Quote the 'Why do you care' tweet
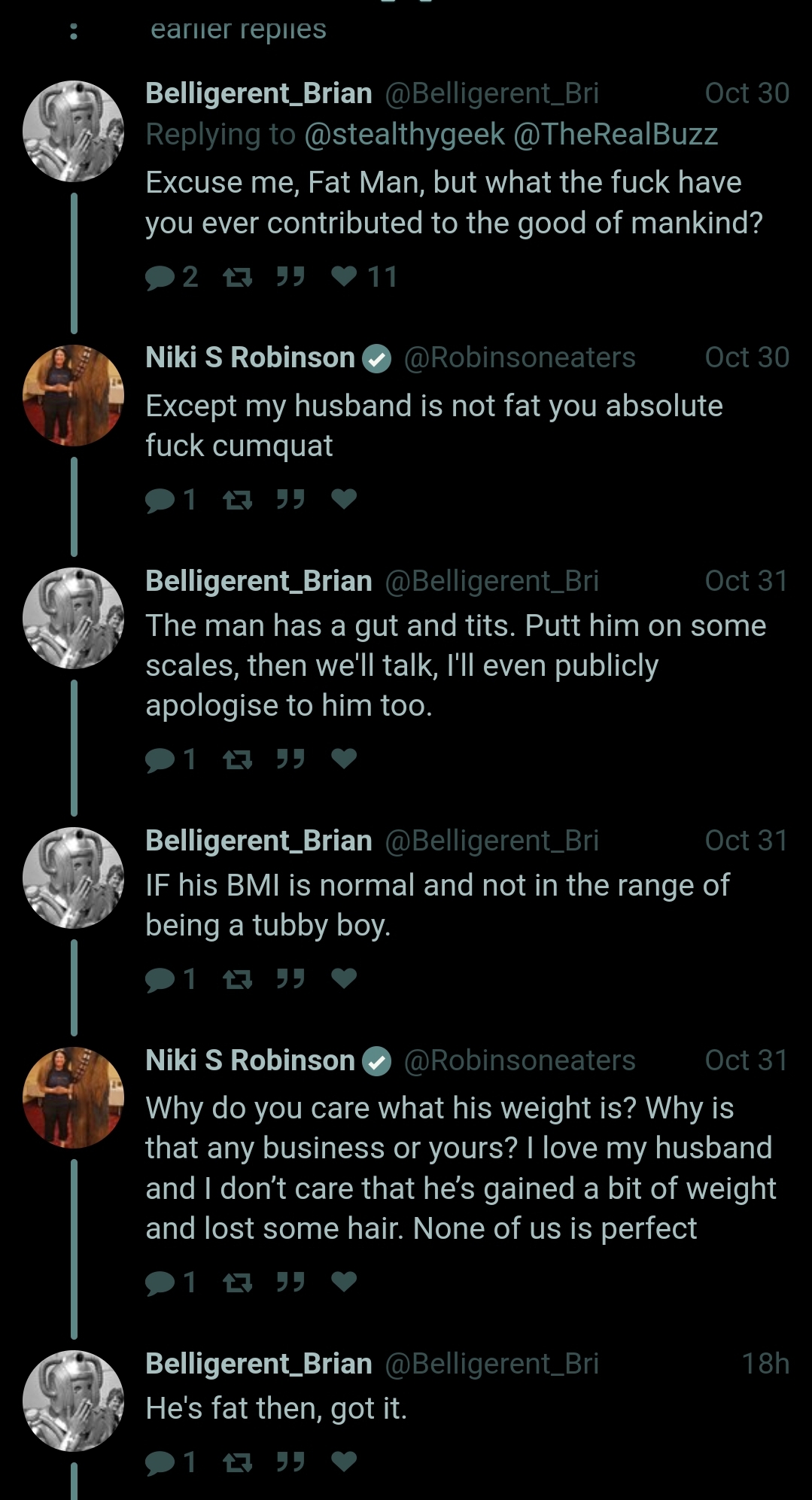Viewport: 812px width, 1500px height. click(x=290, y=1281)
